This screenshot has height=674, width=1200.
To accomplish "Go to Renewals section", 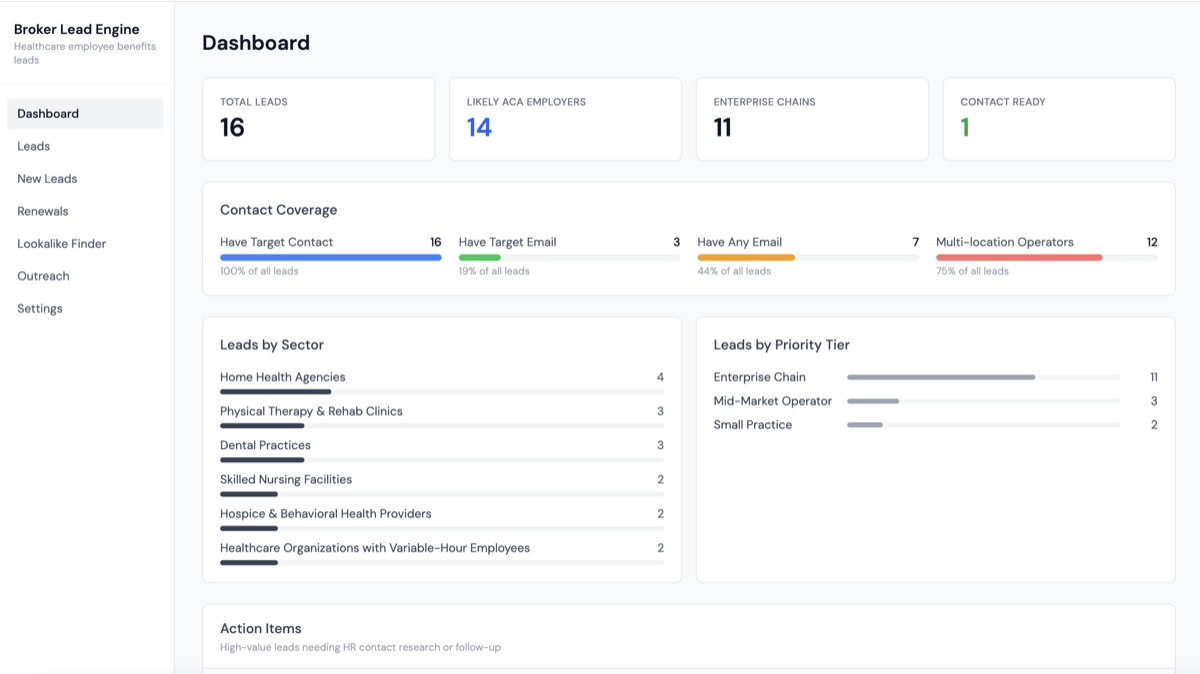I will [85, 211].
